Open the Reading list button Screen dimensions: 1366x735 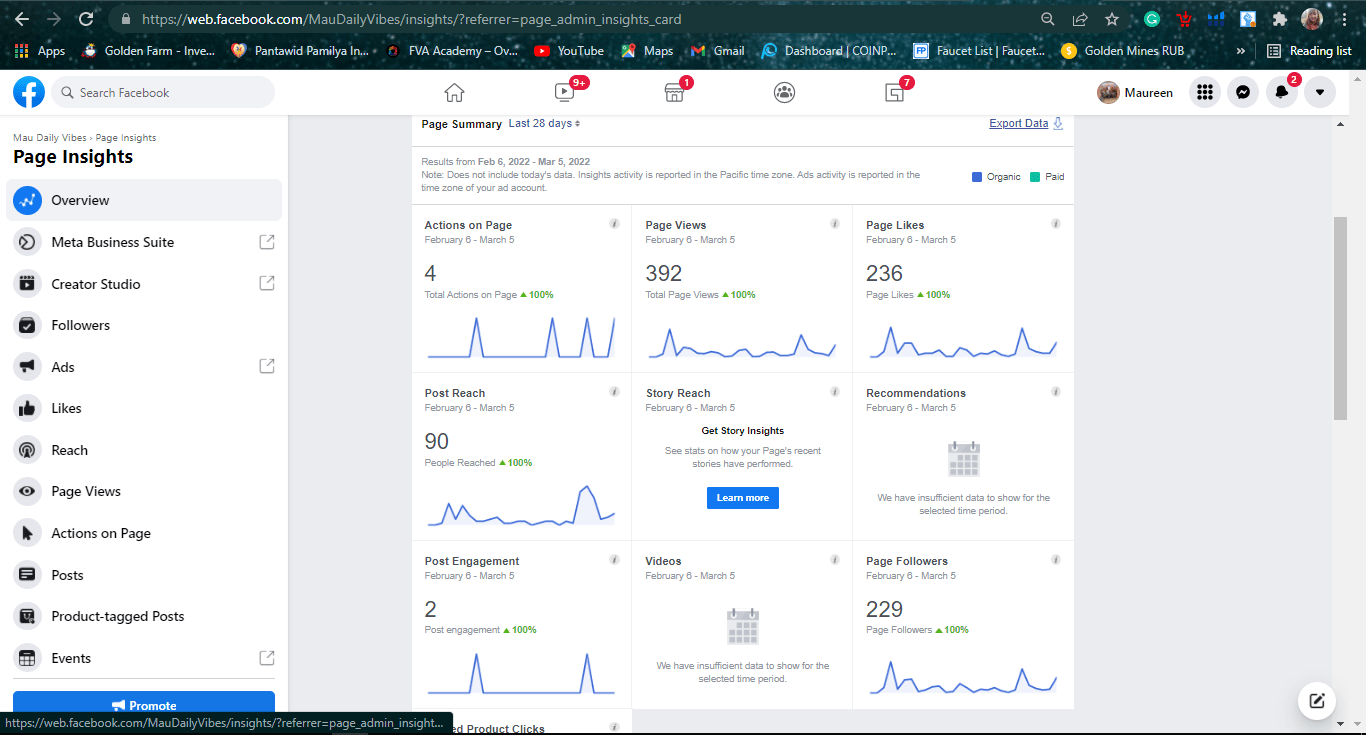click(1309, 51)
